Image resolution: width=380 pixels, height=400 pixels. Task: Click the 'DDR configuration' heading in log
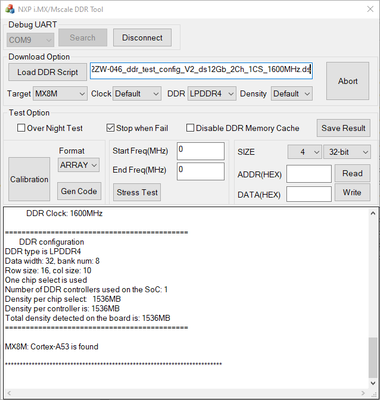coord(52,242)
